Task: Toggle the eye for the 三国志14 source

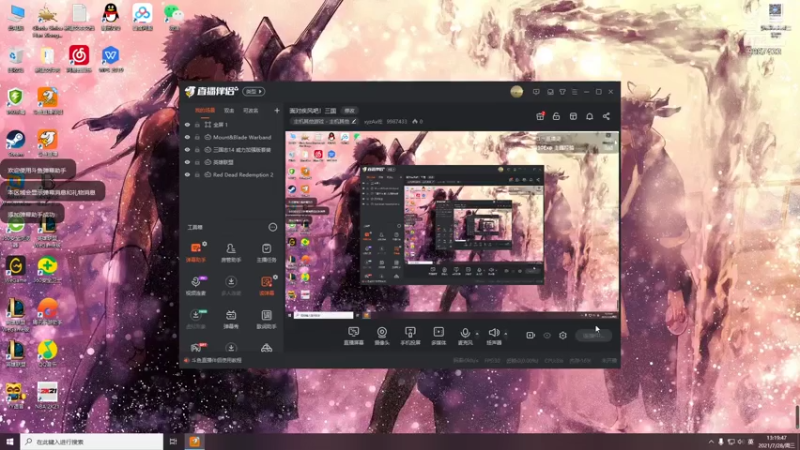Action: [187, 150]
